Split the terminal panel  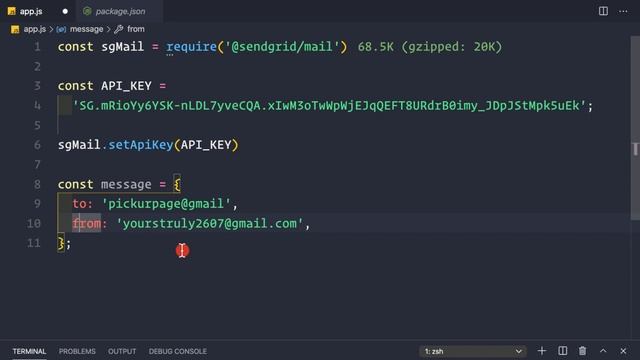562,351
